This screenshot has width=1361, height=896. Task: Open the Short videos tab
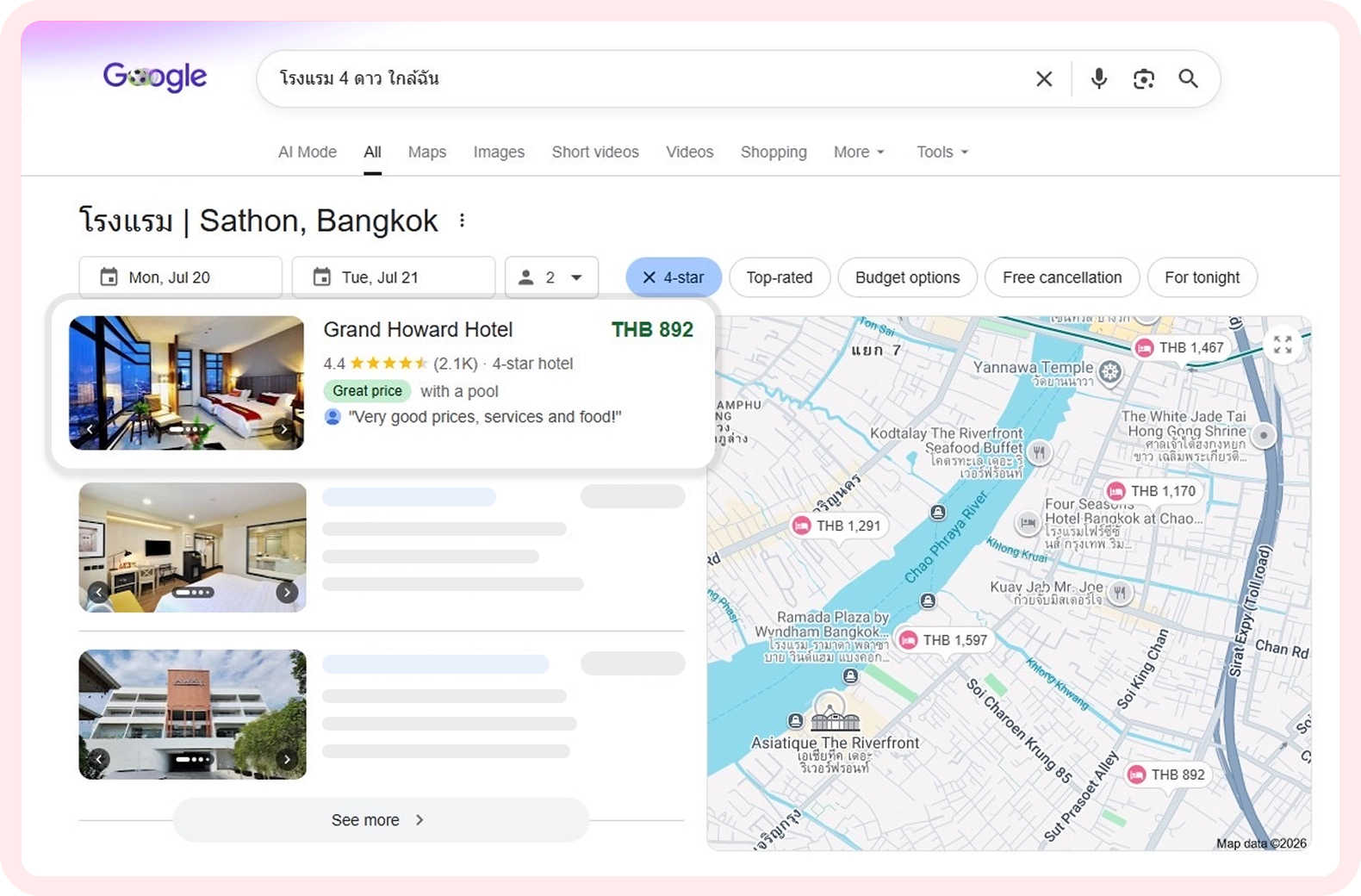pos(595,152)
